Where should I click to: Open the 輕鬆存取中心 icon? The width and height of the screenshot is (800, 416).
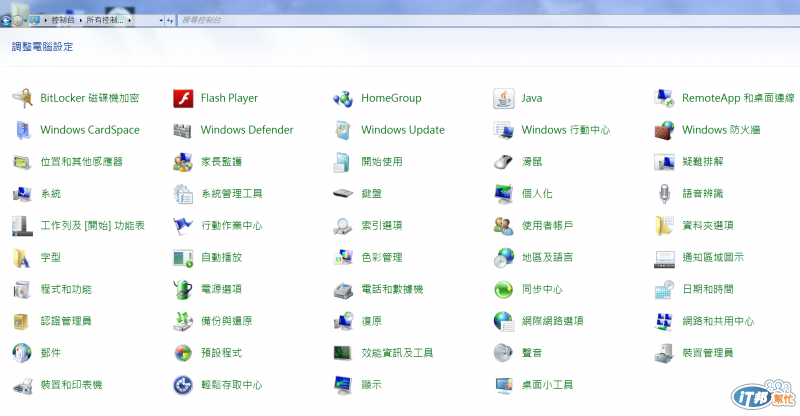coord(183,385)
